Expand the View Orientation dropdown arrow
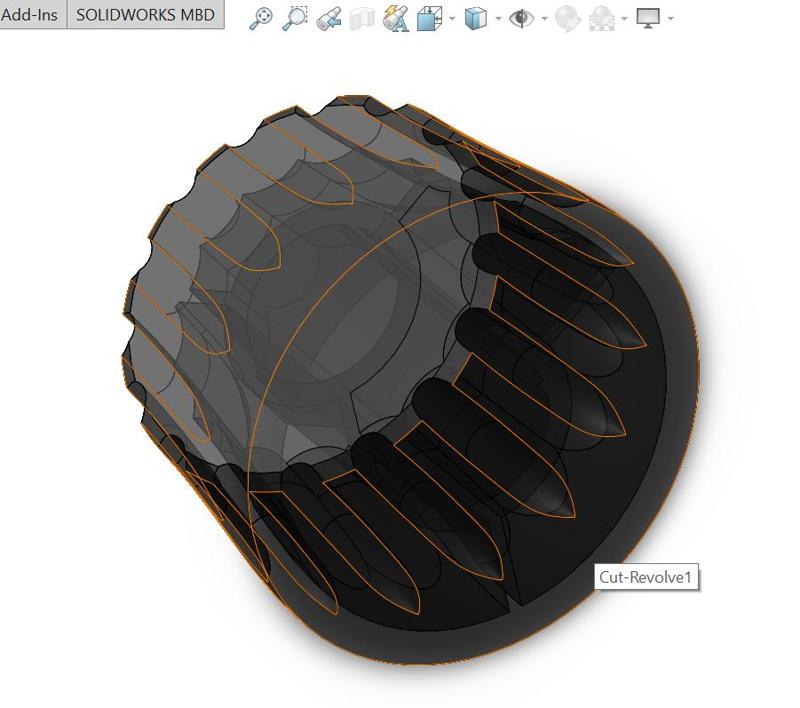Image resolution: width=800 pixels, height=708 pixels. coord(452,19)
